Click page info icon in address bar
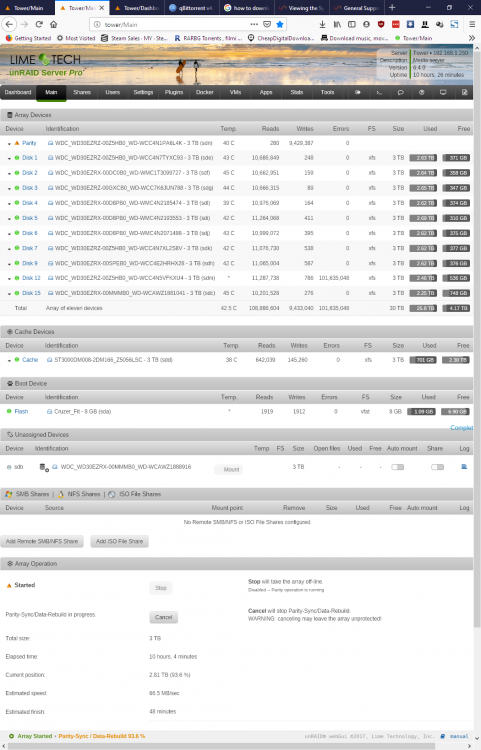Viewport: 481px width, 750px height. click(x=97, y=24)
